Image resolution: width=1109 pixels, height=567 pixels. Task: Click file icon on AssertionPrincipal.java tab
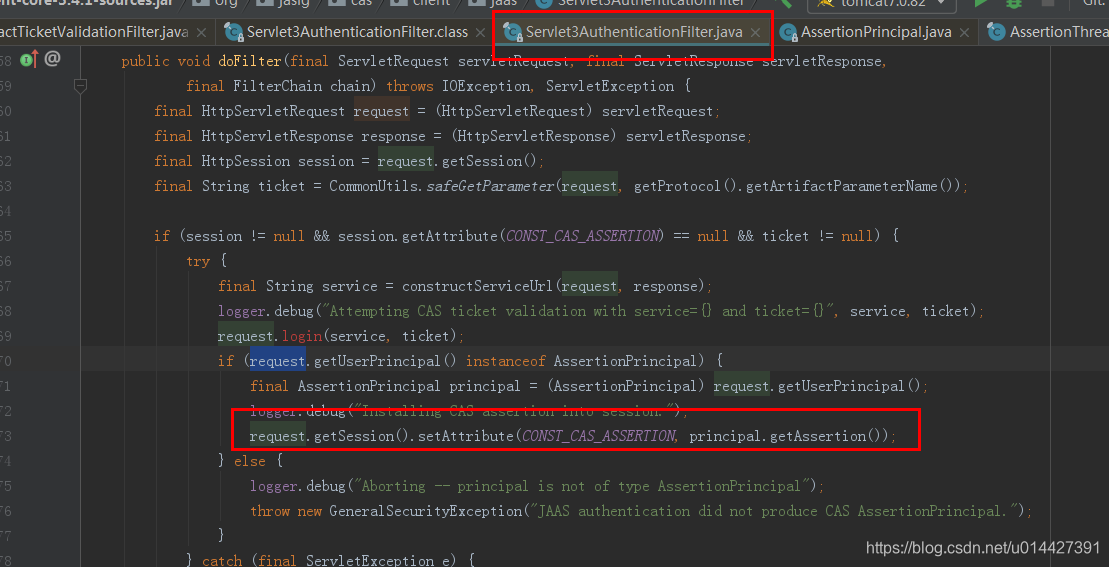coord(788,32)
